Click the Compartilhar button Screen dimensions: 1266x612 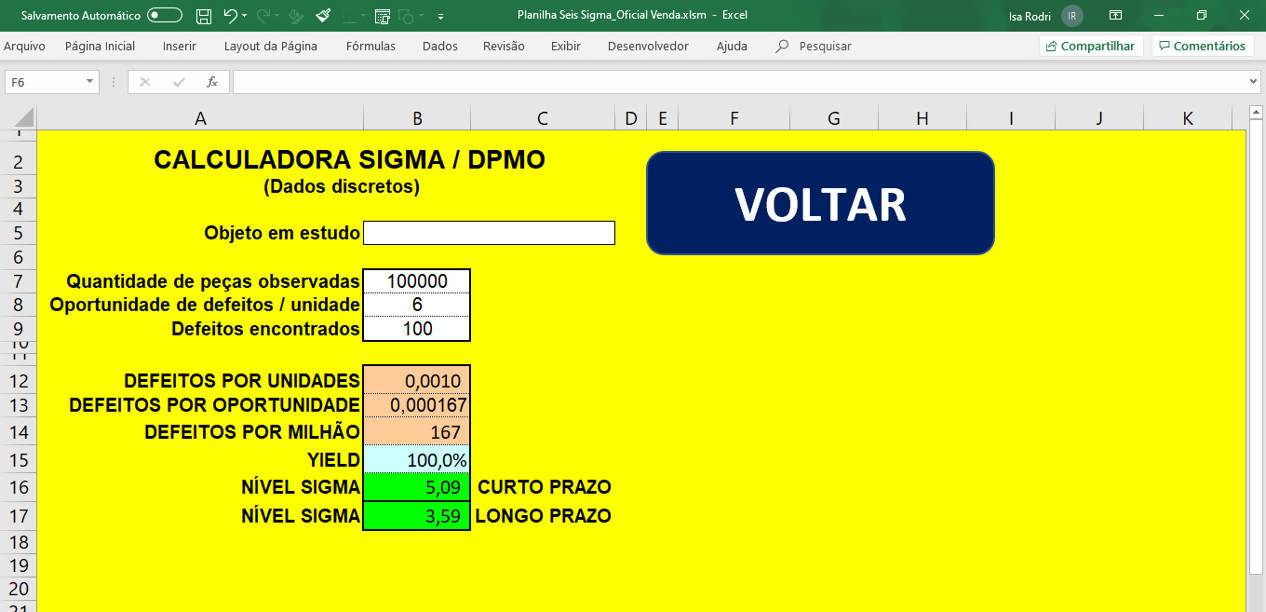(1090, 46)
